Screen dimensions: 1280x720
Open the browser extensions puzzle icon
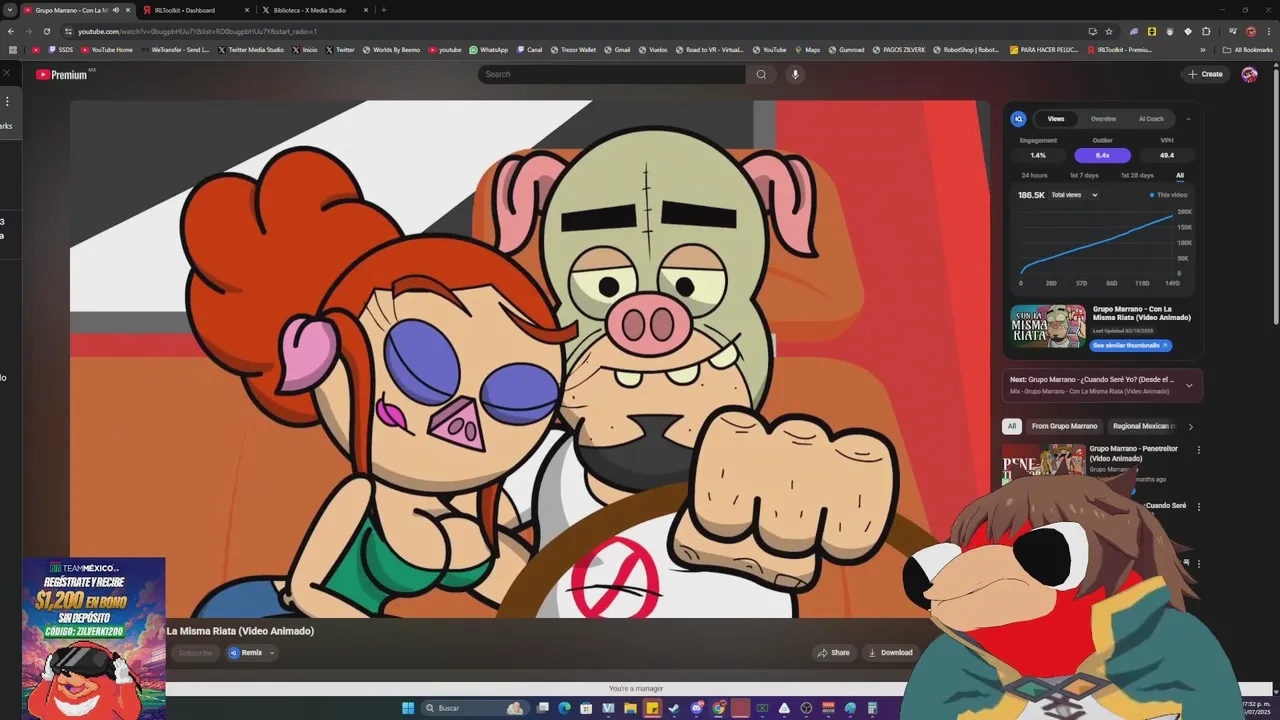(1206, 31)
